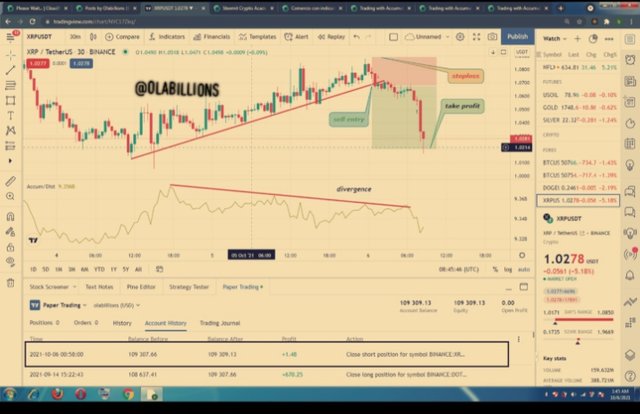The height and width of the screenshot is (414, 640).
Task: Expand the Watch list name dropdown
Action: point(555,39)
